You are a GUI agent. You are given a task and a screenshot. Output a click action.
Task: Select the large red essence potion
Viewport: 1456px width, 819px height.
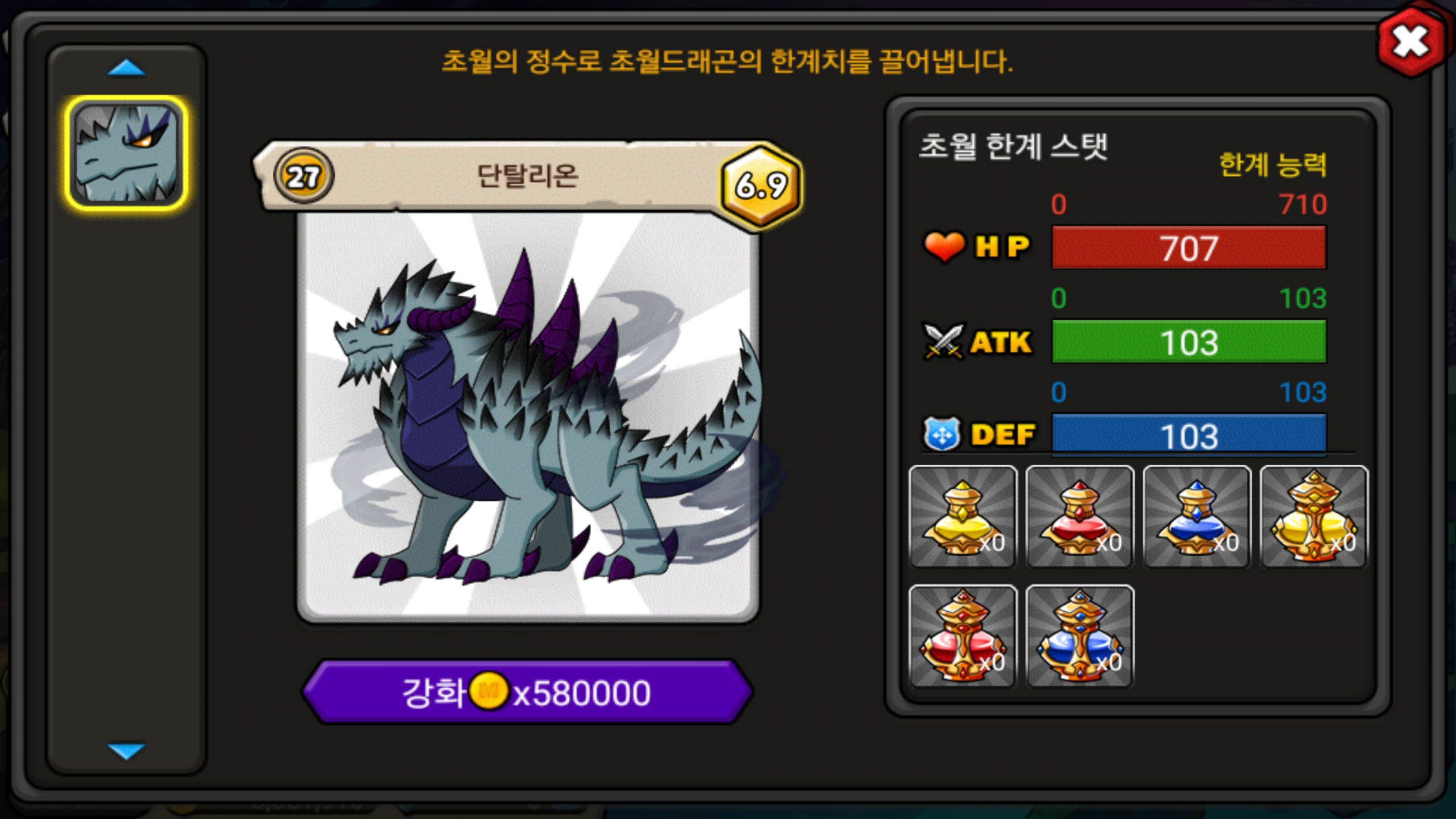(963, 636)
